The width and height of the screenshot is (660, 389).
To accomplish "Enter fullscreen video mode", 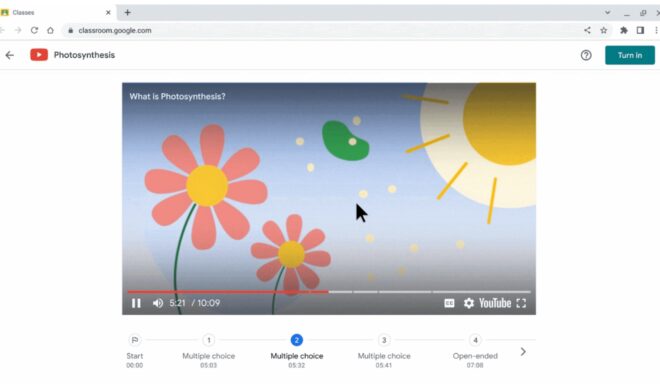I will click(x=521, y=303).
